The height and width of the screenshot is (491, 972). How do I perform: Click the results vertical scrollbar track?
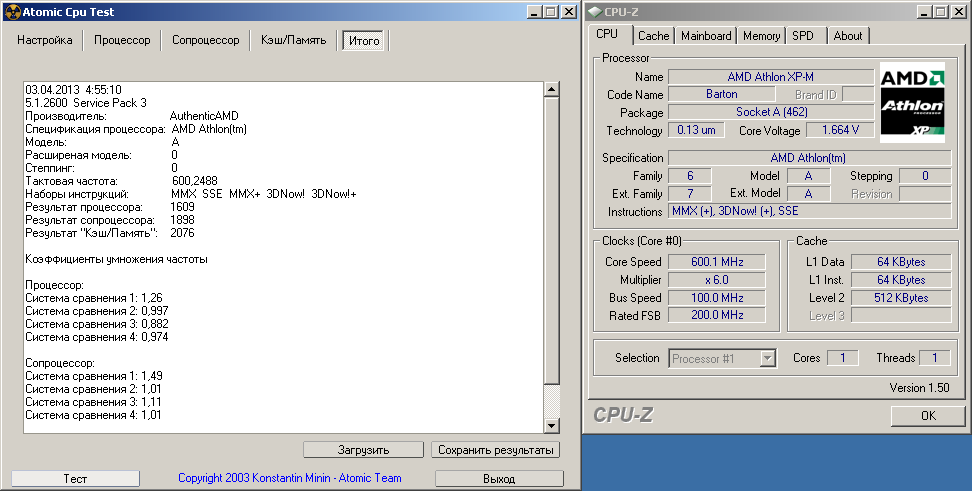click(x=551, y=400)
